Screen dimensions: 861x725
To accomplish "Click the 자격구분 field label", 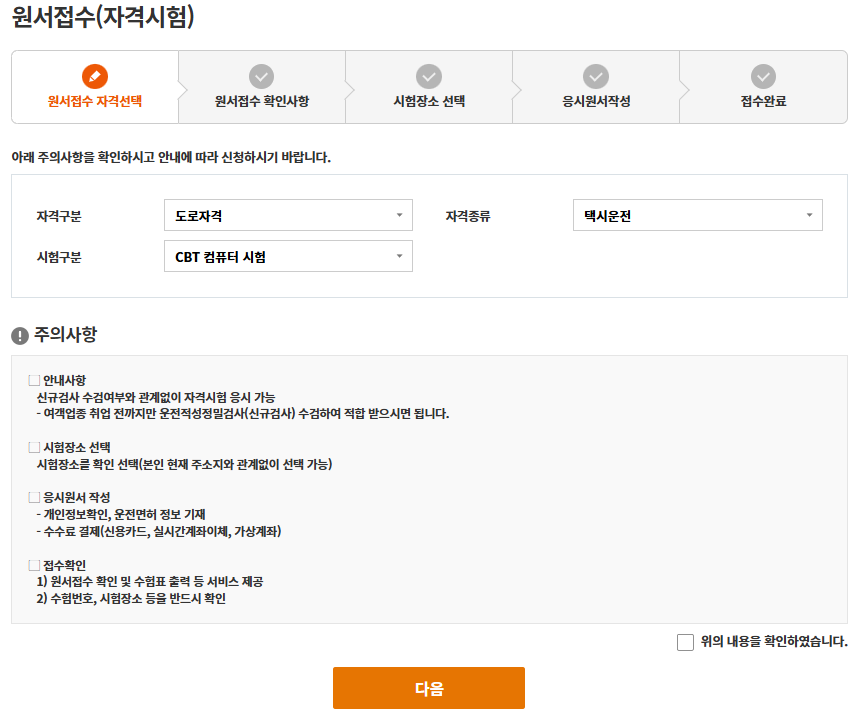I will coord(59,216).
